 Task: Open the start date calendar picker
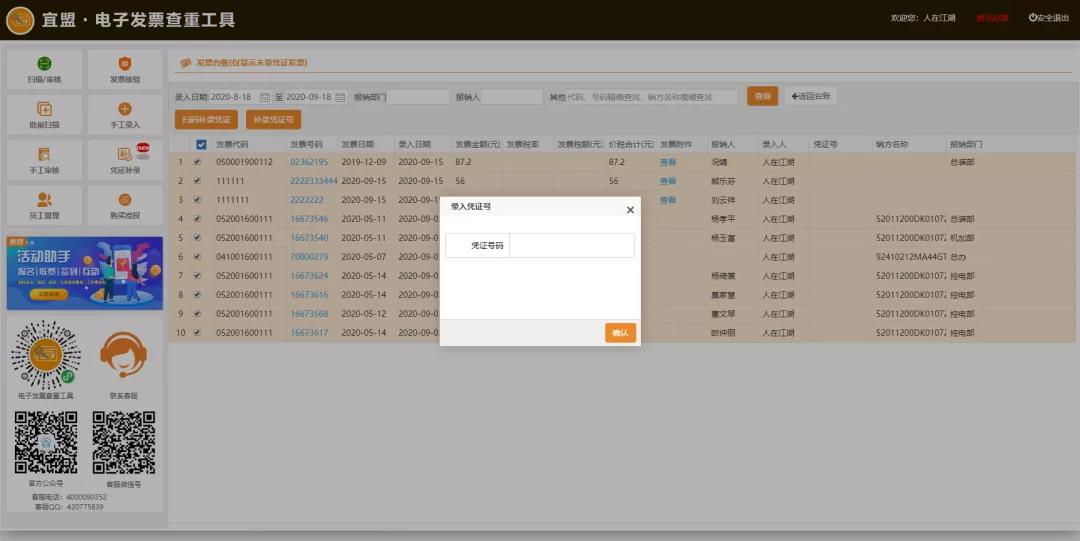pos(265,97)
